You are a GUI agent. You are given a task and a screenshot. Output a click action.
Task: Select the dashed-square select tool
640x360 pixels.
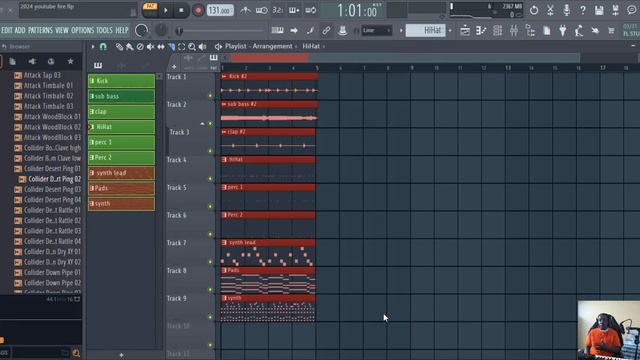coord(182,47)
